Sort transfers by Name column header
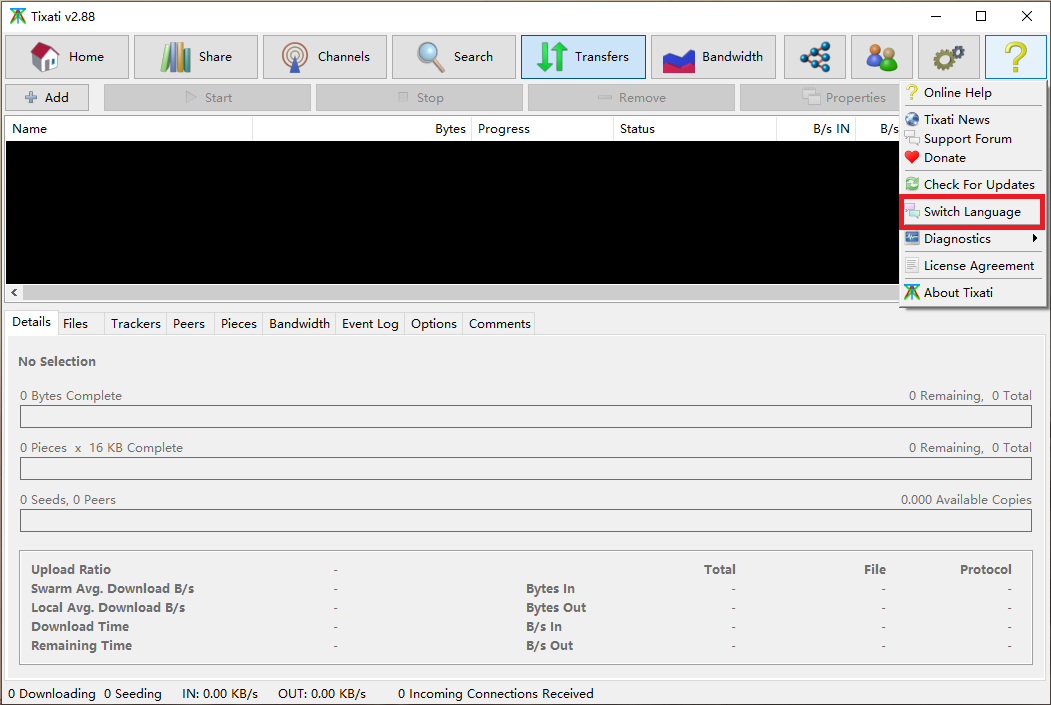The height and width of the screenshot is (705, 1051). [128, 129]
